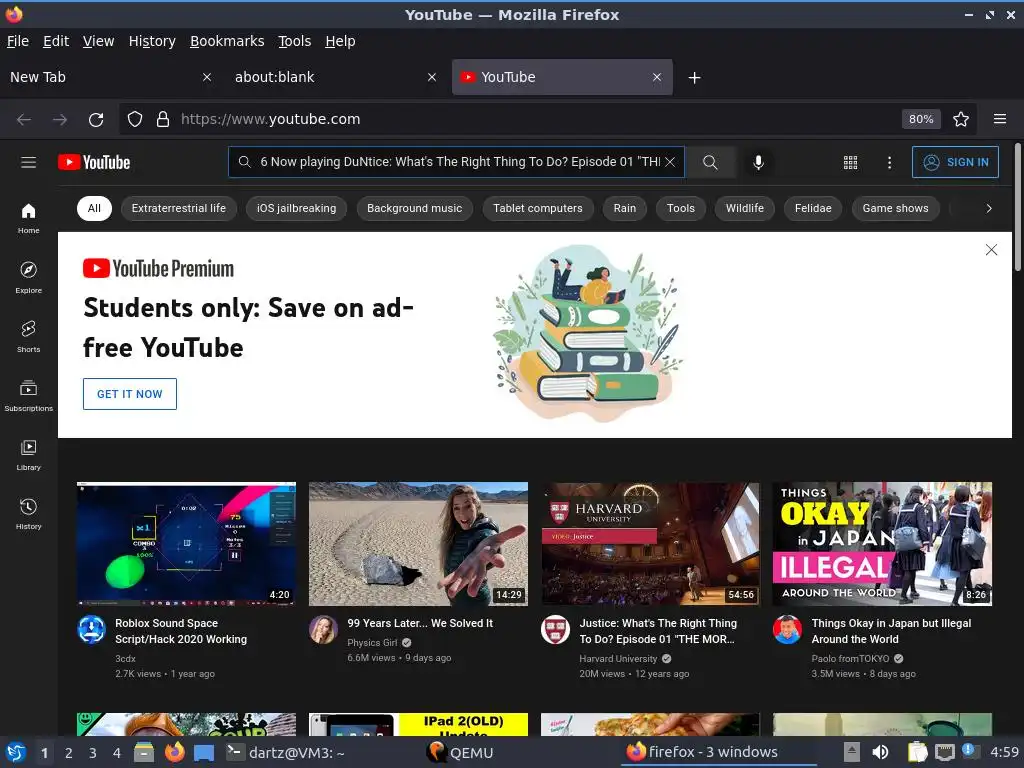Show more filter chips with right chevron

point(989,208)
